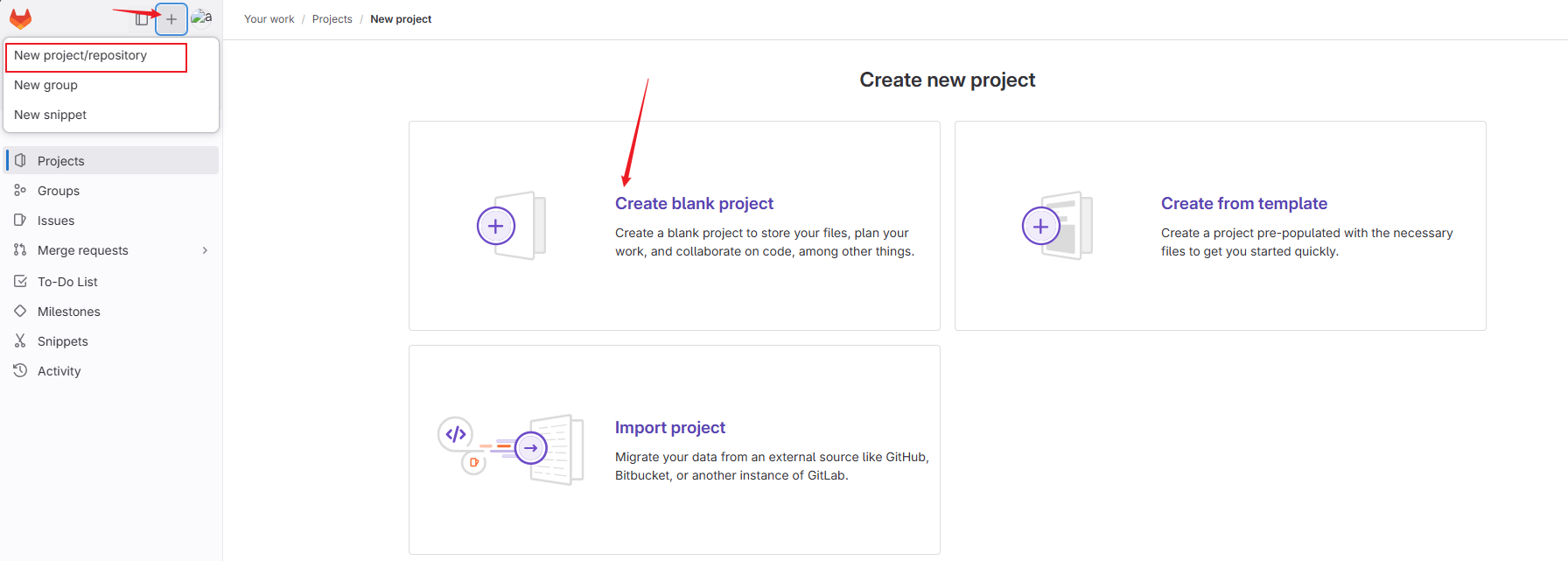Screen dimensions: 1568x561
Task: Expand the Merge requests chevron
Action: (205, 250)
